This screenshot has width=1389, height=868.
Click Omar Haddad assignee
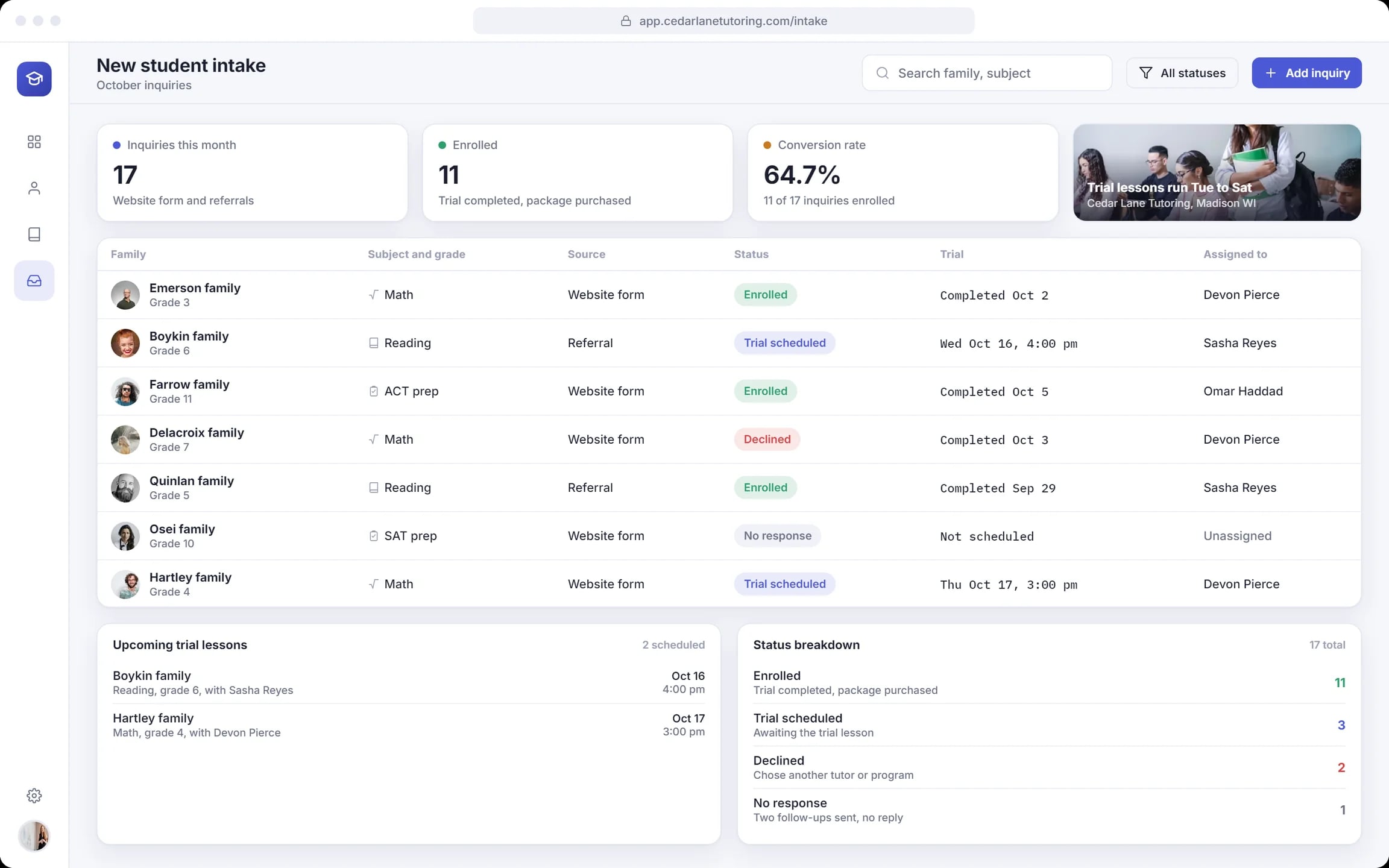coord(1243,391)
